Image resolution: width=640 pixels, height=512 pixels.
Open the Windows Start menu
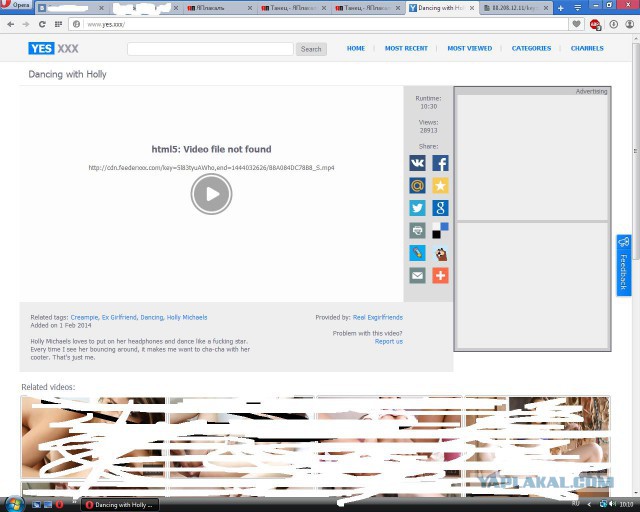pyautogui.click(x=13, y=504)
